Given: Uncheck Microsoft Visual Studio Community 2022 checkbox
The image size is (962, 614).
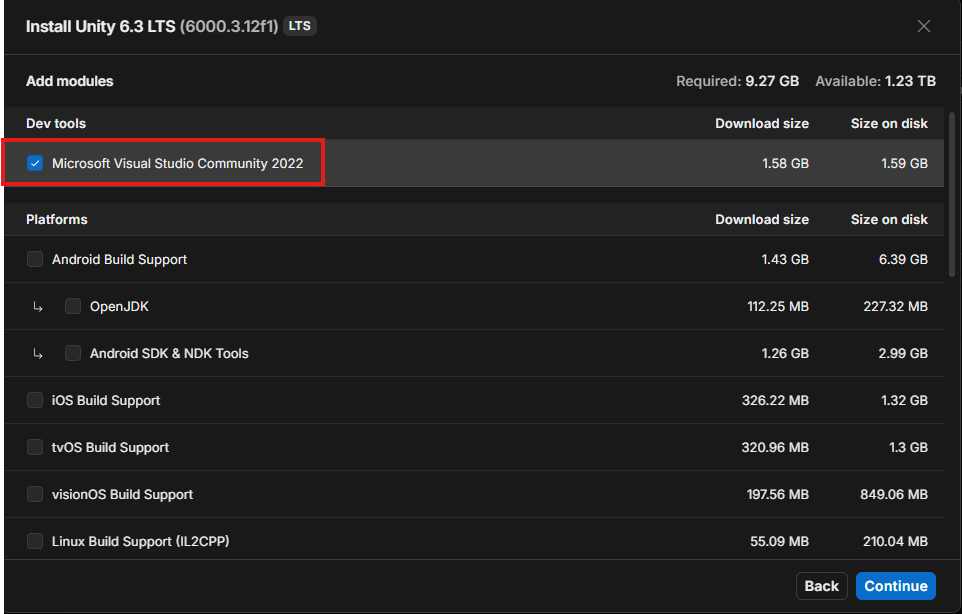Looking at the screenshot, I should (35, 163).
